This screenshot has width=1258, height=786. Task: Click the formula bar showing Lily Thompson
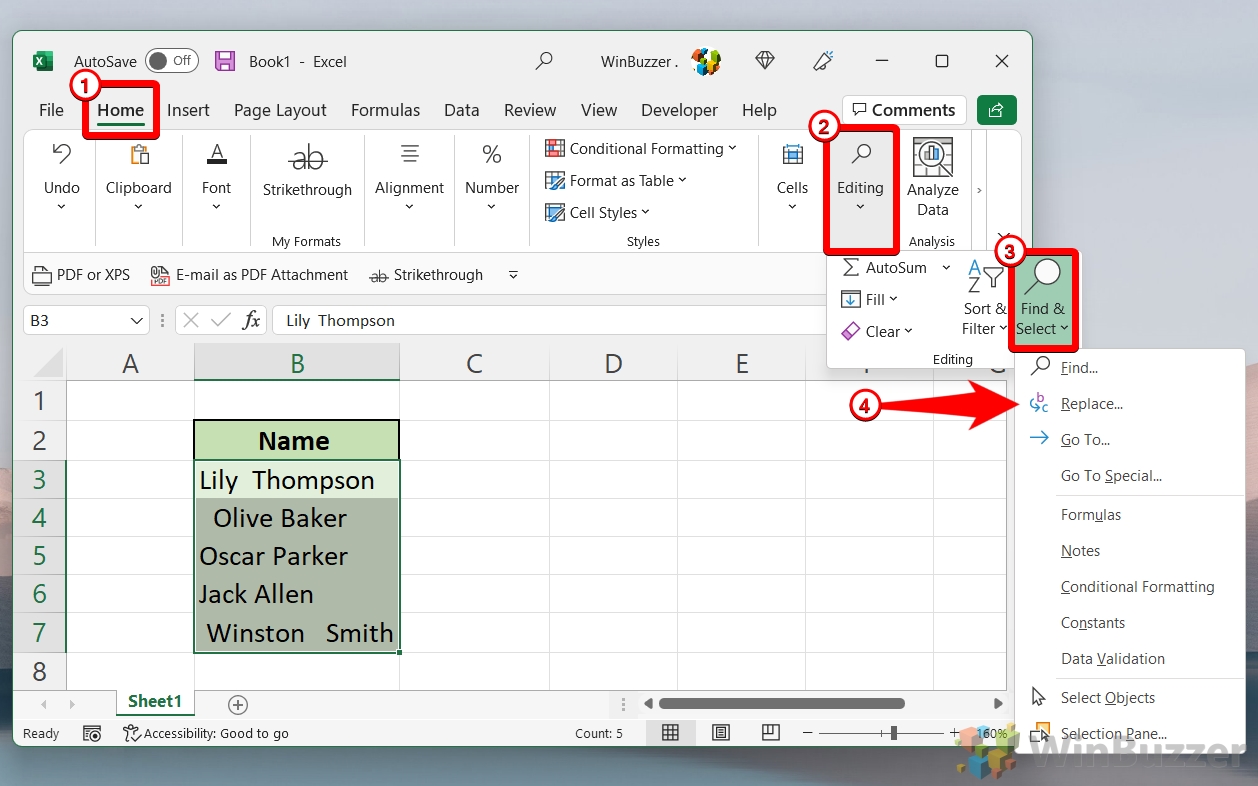tap(548, 321)
